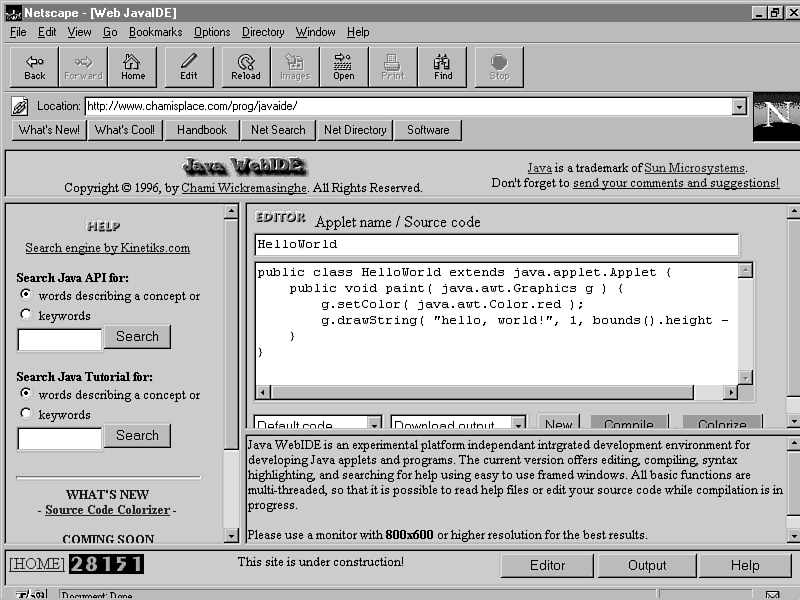Open the 'Default code' dropdown
The height and width of the screenshot is (600, 800).
[x=373, y=425]
